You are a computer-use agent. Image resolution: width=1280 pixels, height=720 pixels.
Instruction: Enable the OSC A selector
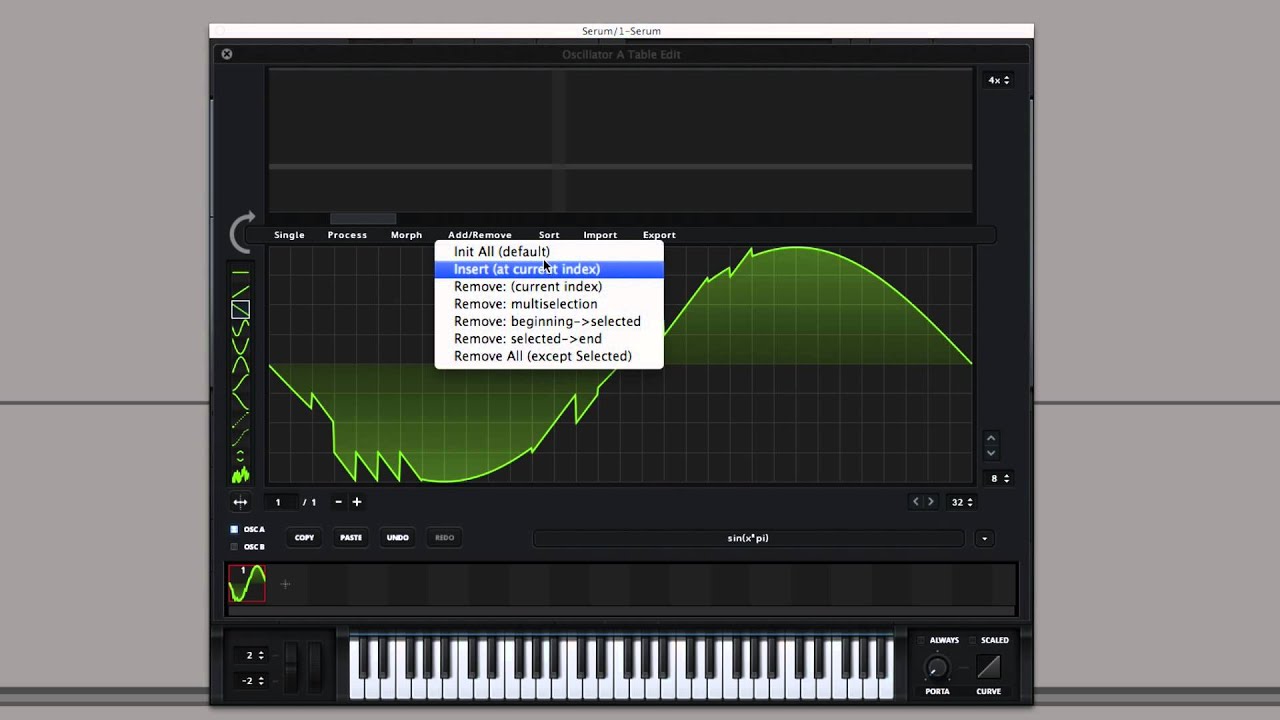234,529
